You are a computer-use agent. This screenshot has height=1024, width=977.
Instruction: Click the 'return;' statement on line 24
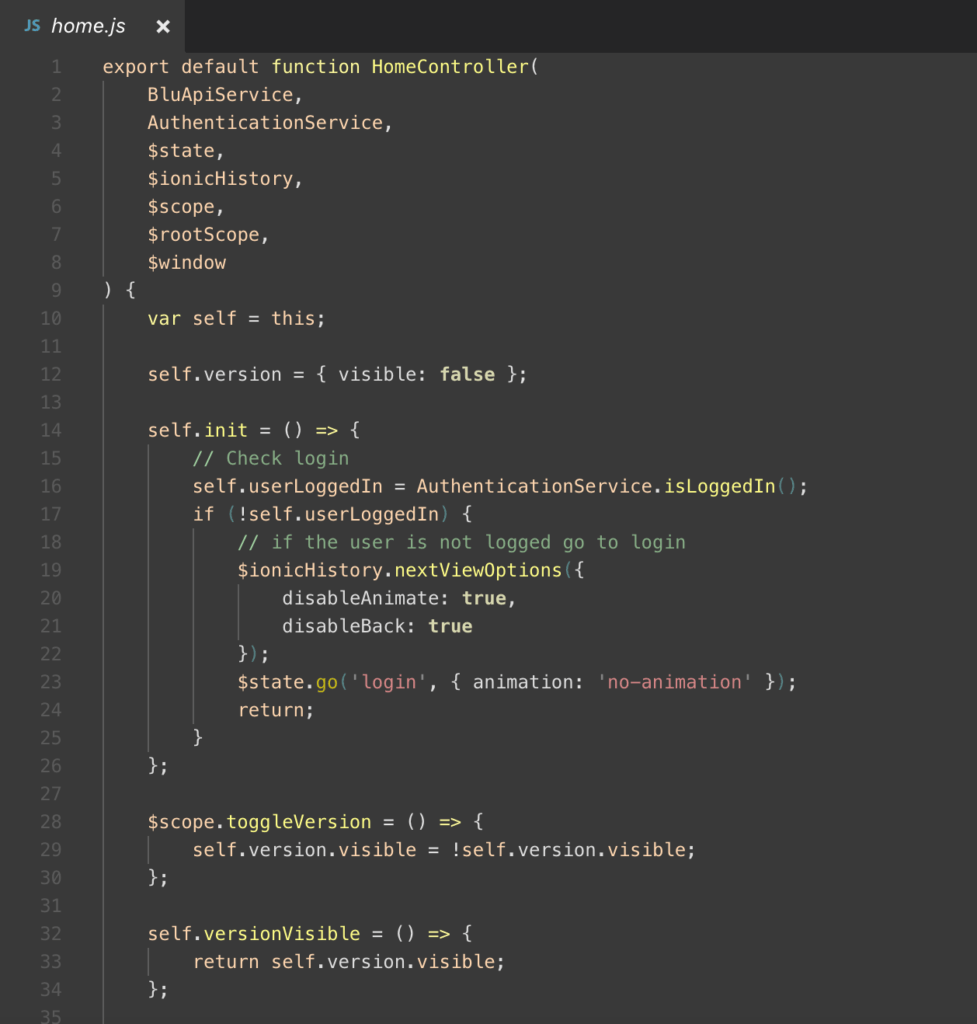(x=276, y=710)
